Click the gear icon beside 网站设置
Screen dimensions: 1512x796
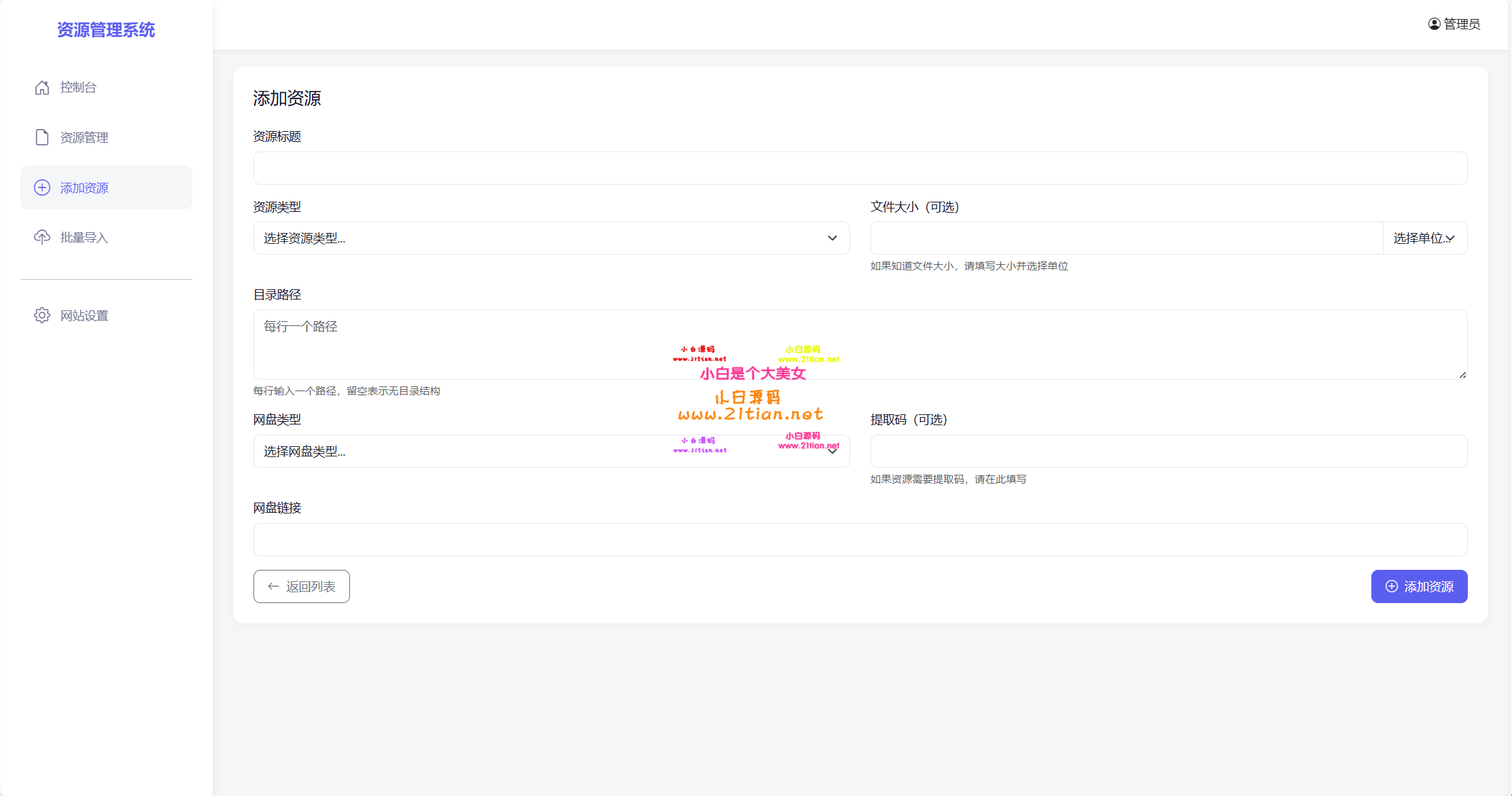point(42,315)
